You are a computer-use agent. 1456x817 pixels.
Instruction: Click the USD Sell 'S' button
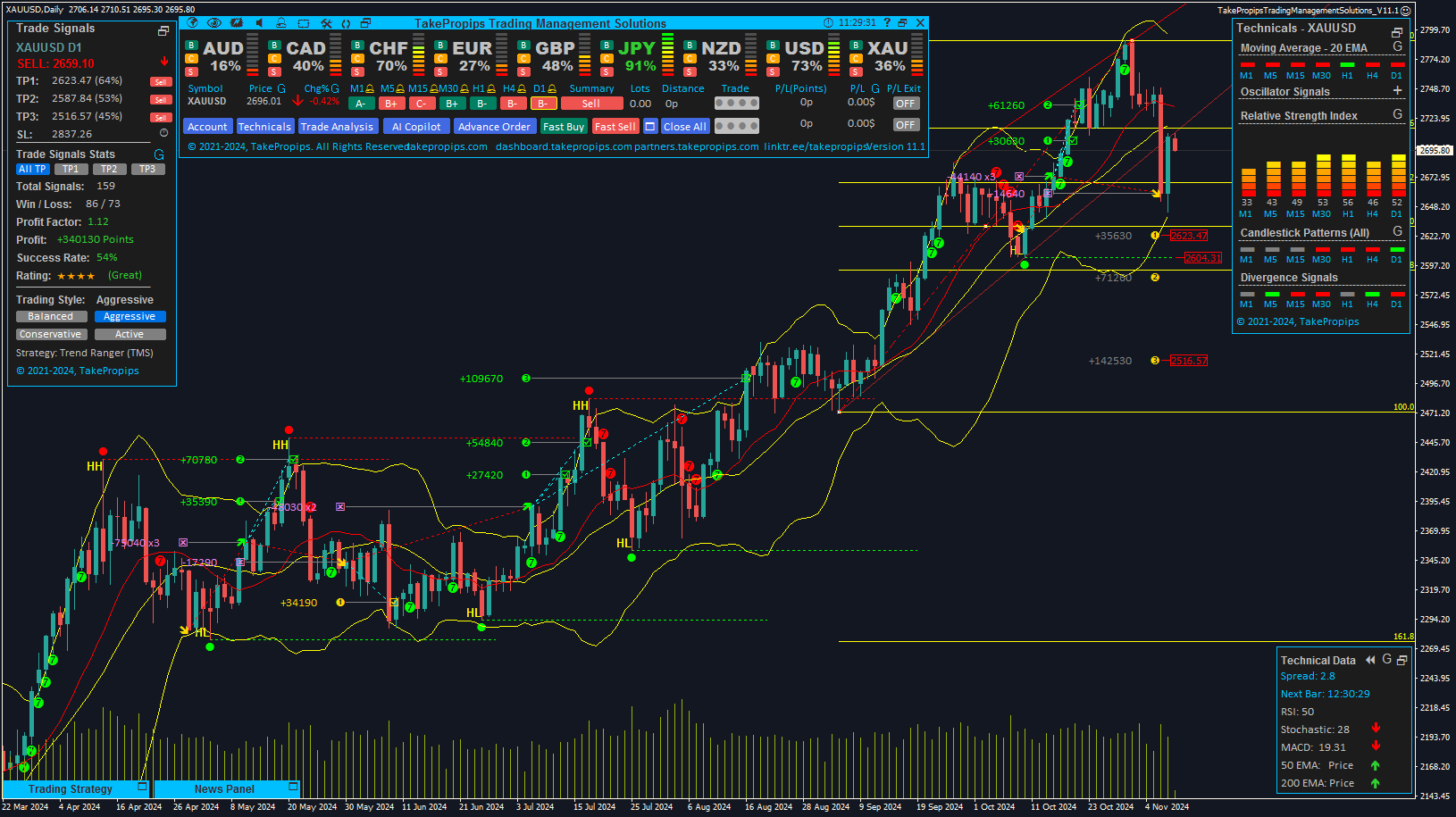pos(773,71)
